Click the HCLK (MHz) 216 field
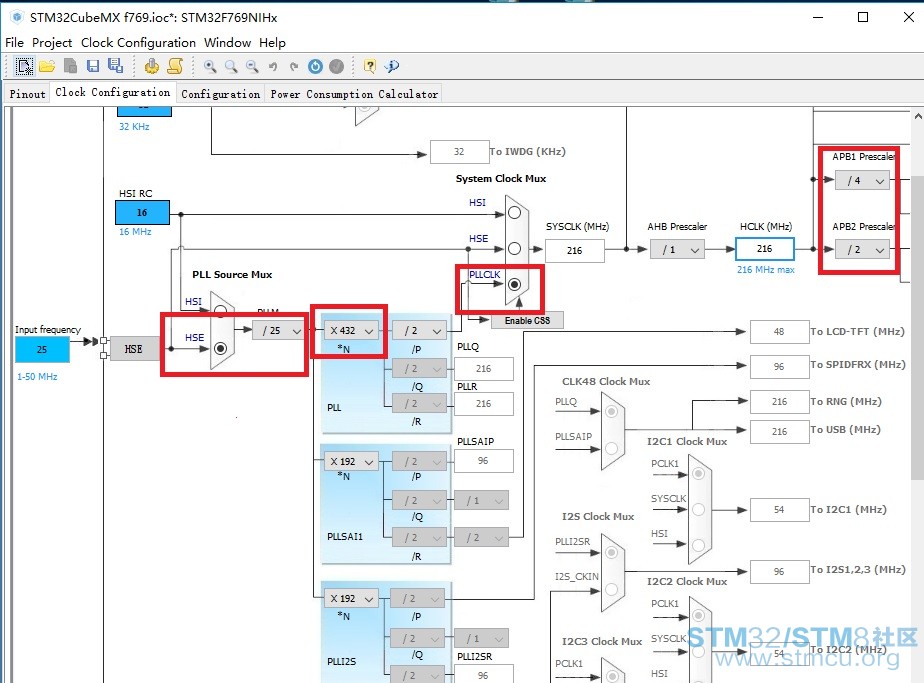924x683 pixels. (x=764, y=249)
